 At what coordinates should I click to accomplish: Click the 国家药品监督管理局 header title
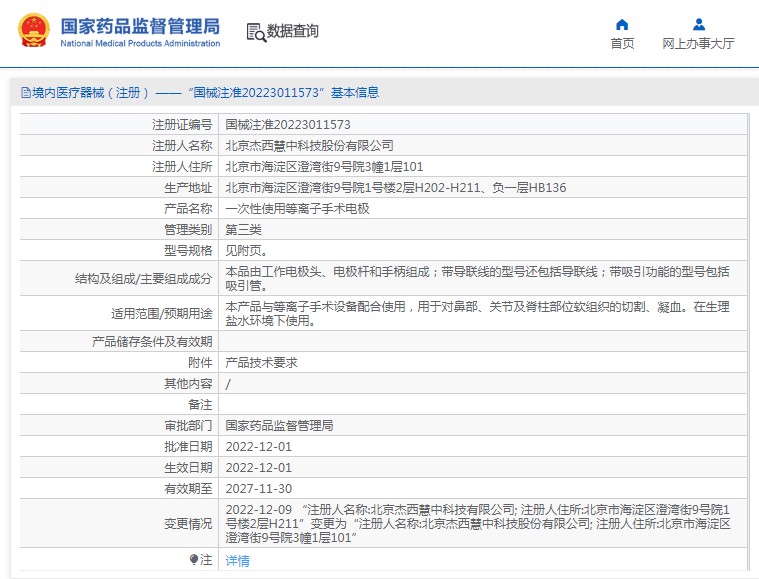point(140,27)
